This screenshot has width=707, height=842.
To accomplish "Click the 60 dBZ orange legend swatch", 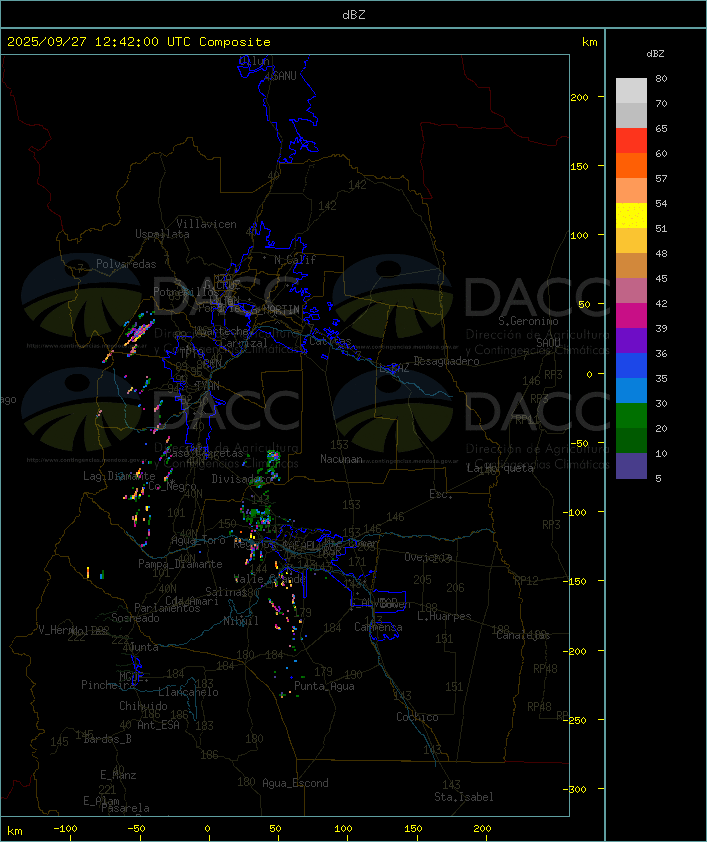I will (631, 165).
